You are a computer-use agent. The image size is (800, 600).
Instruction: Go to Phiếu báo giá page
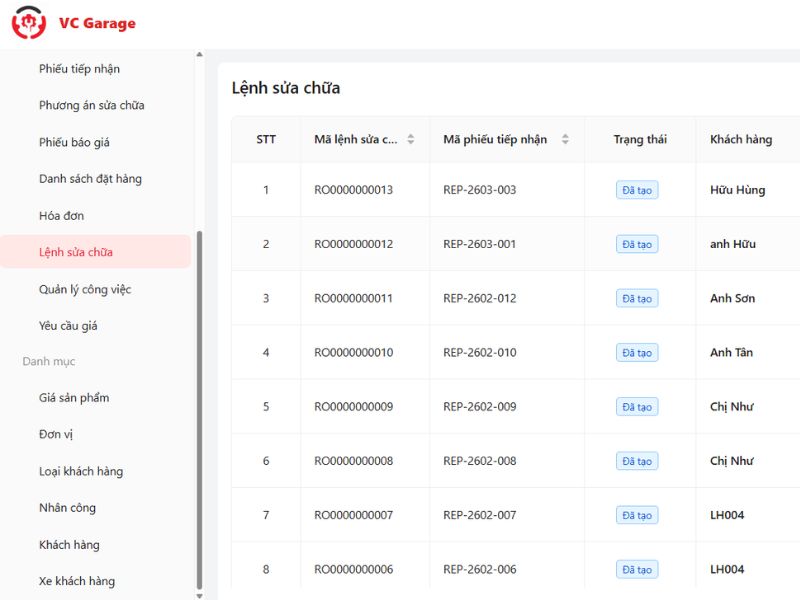coord(74,143)
